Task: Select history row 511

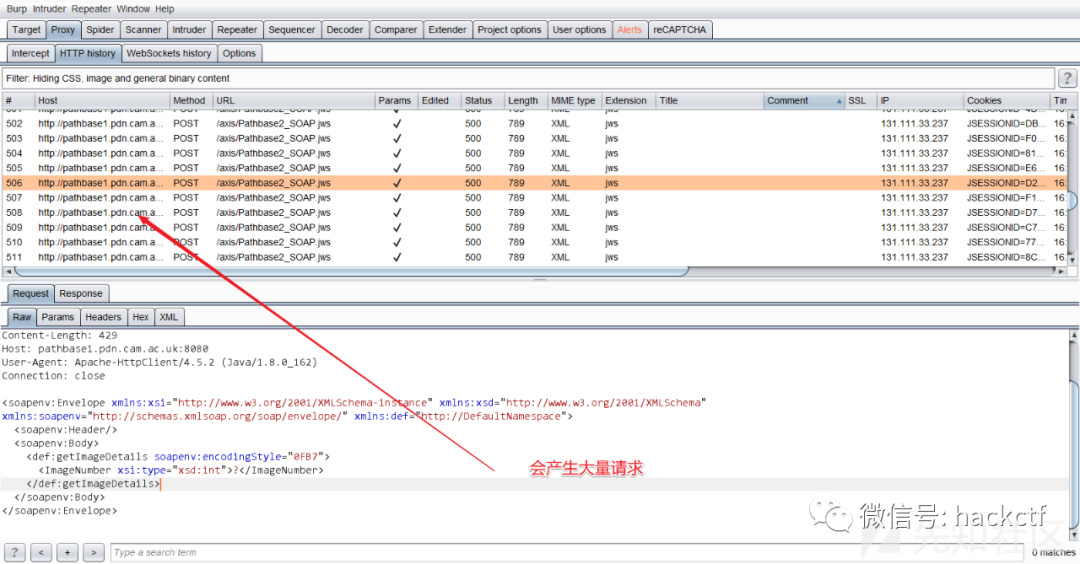Action: tap(534, 257)
